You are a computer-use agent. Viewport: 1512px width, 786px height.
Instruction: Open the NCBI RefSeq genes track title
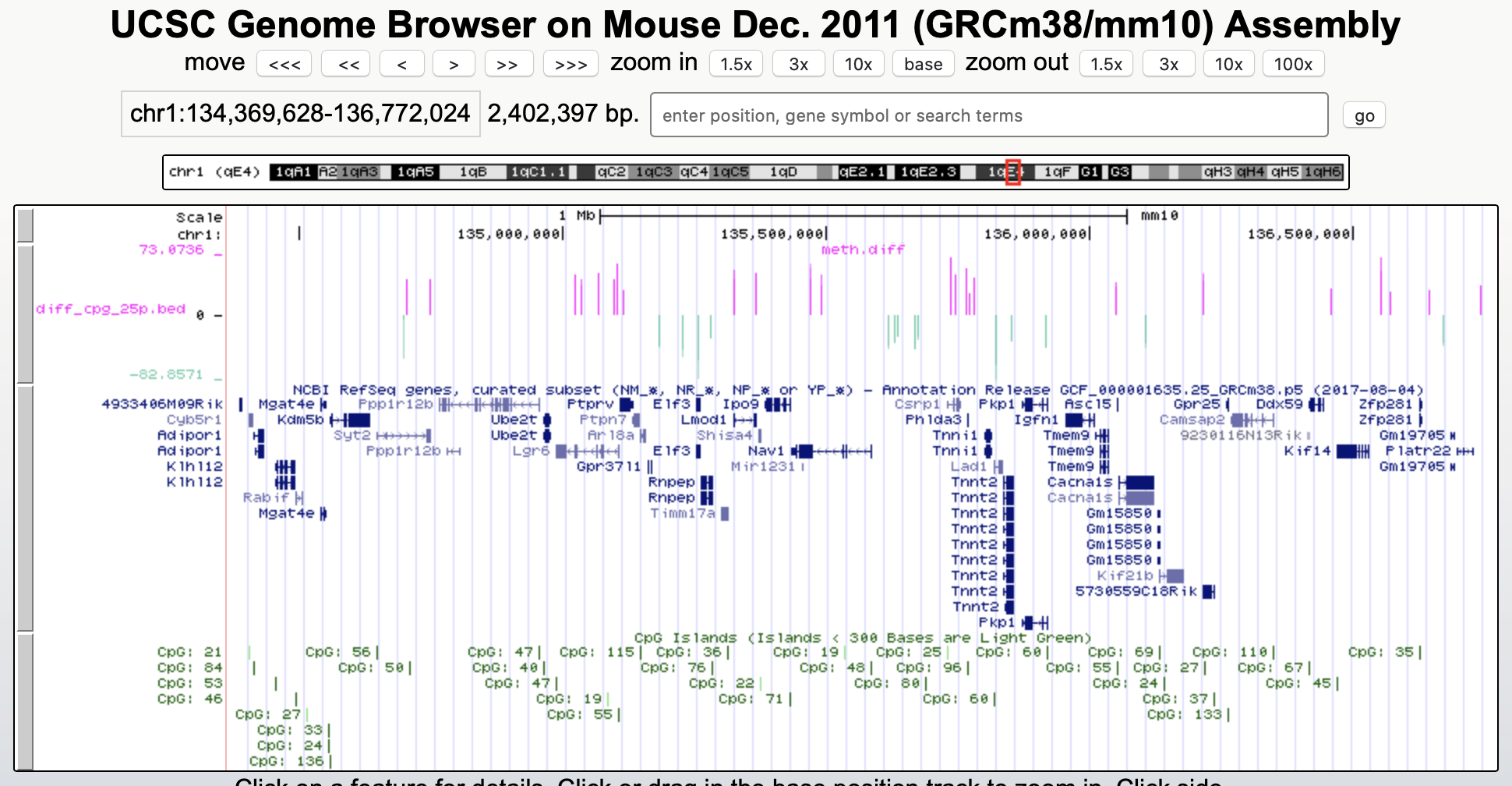pos(858,389)
